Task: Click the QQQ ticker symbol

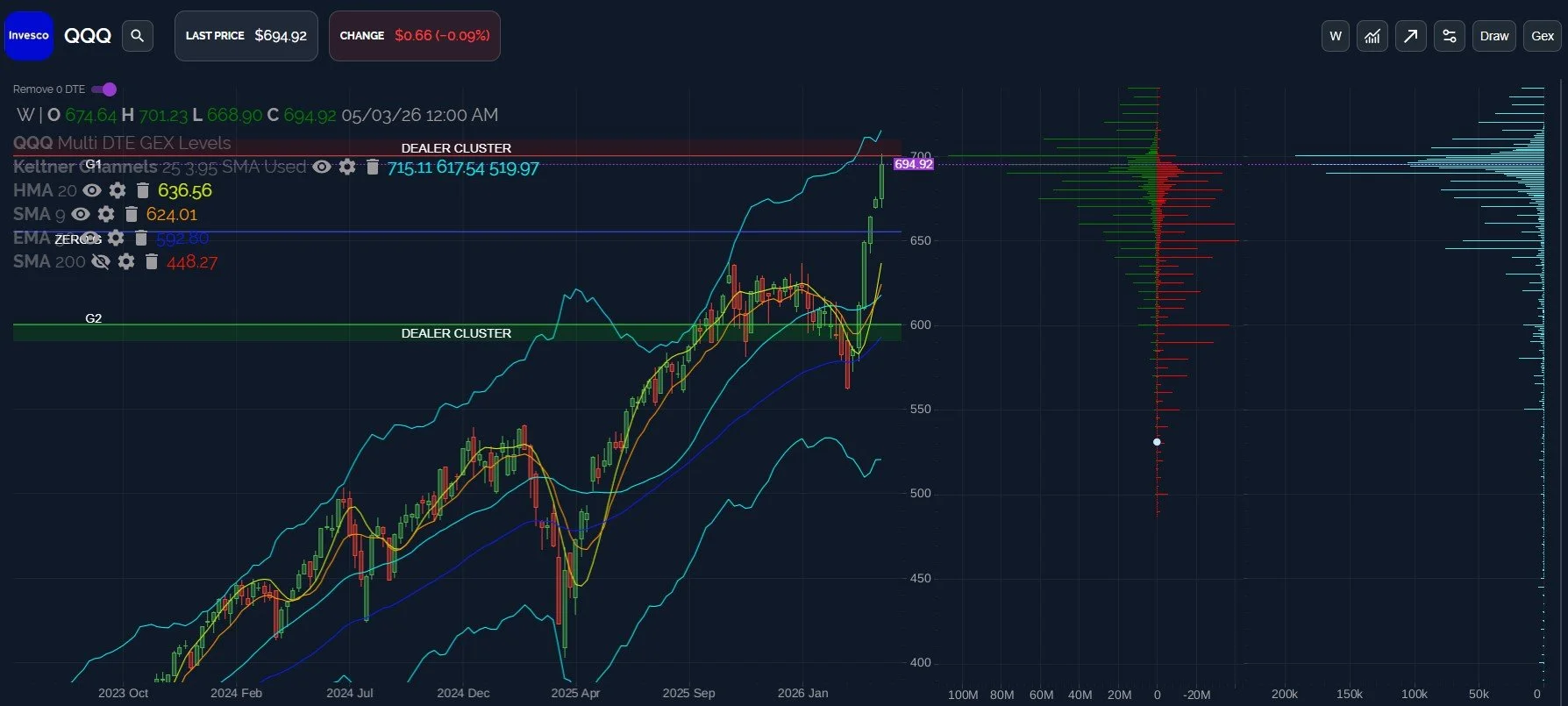Action: (88, 36)
